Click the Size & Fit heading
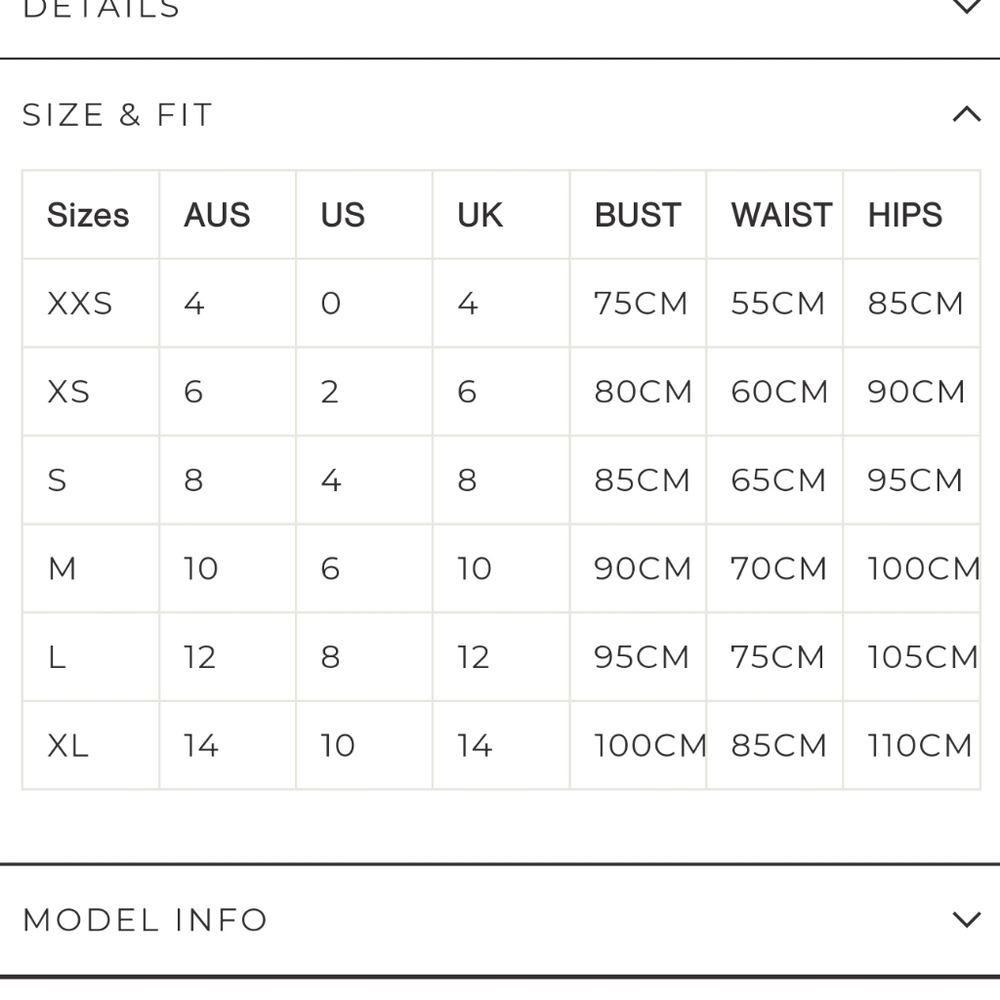This screenshot has width=1000, height=1000. [117, 115]
